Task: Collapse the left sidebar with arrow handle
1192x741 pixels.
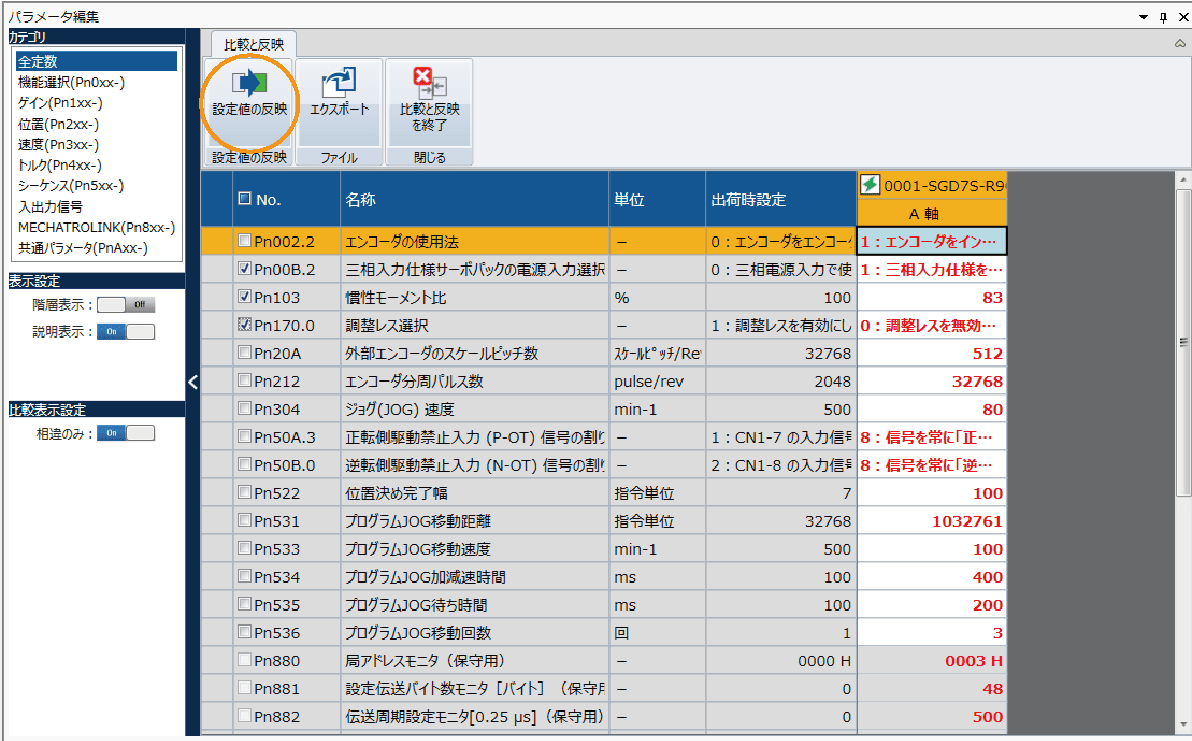Action: coord(193,381)
